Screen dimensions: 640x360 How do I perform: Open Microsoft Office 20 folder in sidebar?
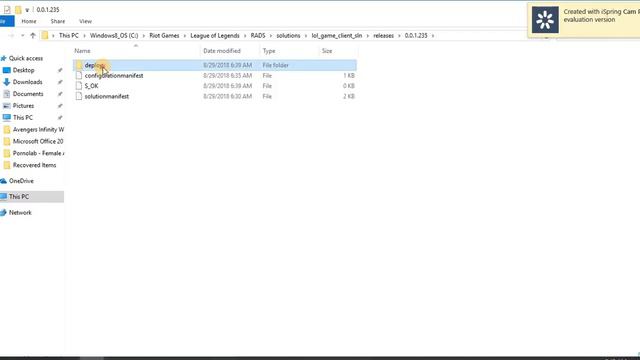point(38,141)
